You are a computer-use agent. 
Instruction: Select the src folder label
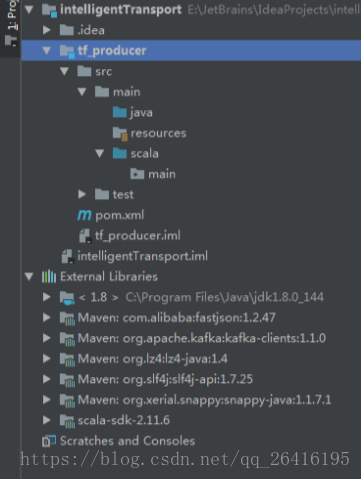104,71
